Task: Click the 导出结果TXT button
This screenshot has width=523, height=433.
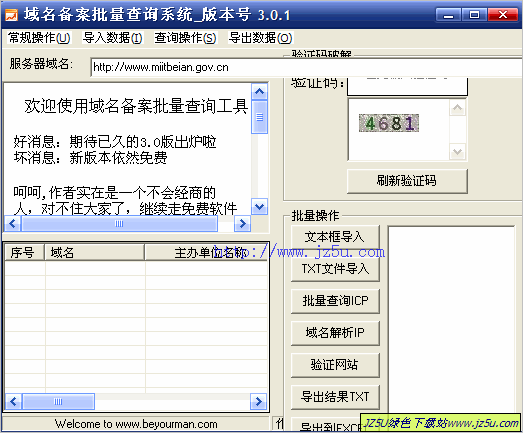Action: click(x=335, y=397)
